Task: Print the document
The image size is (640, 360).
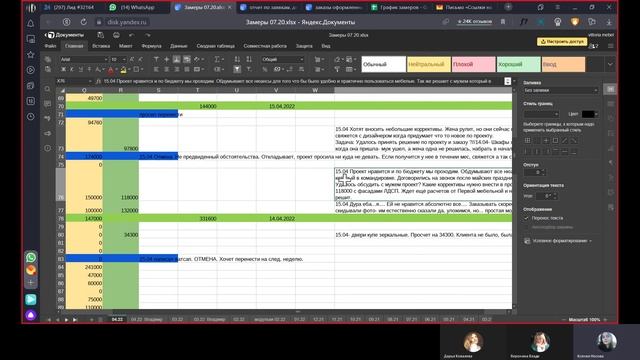Action: pyautogui.click(x=116, y=35)
